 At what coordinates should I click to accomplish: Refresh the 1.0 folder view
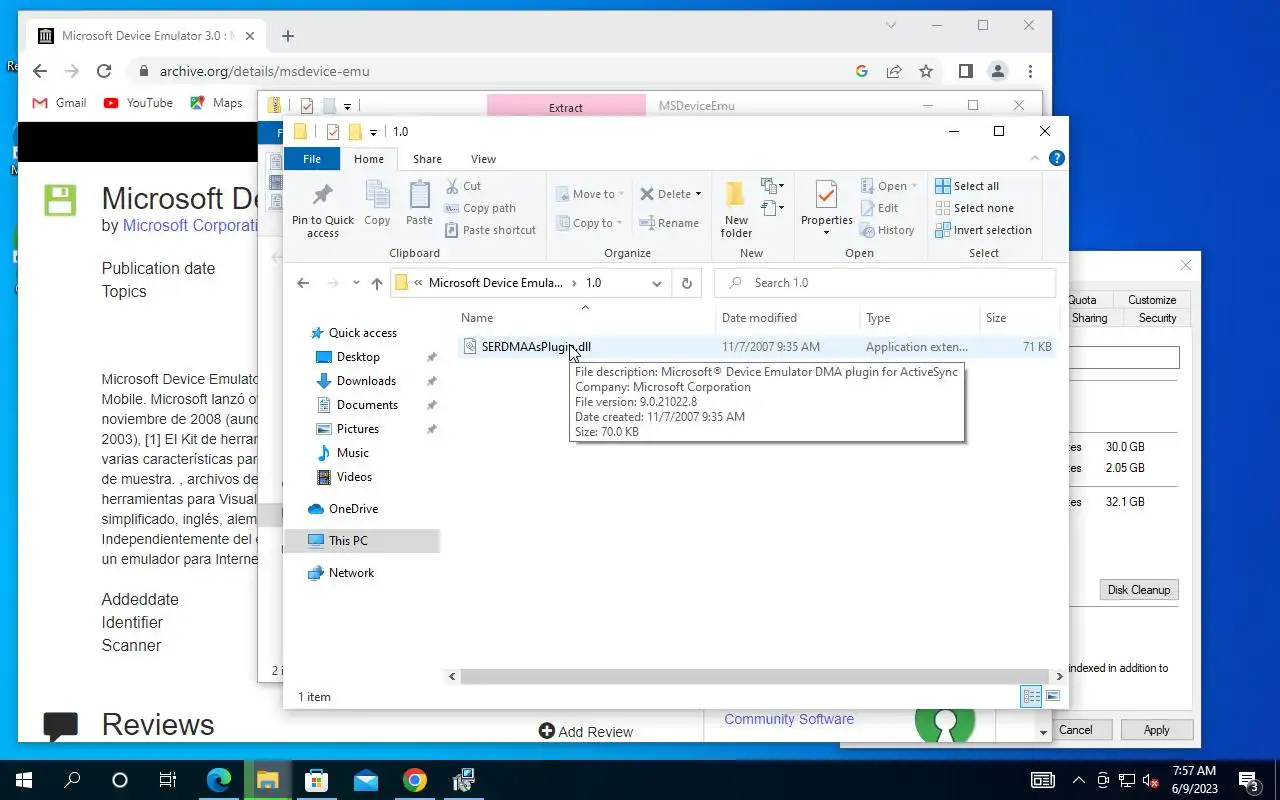[x=686, y=283]
